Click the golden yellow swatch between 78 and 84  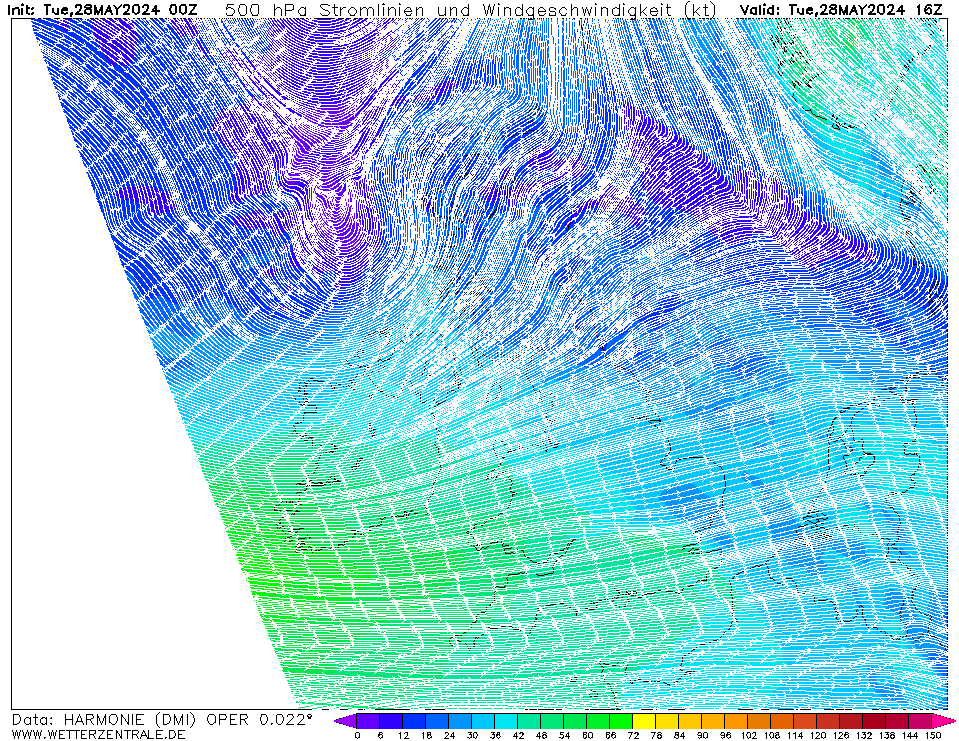click(668, 721)
